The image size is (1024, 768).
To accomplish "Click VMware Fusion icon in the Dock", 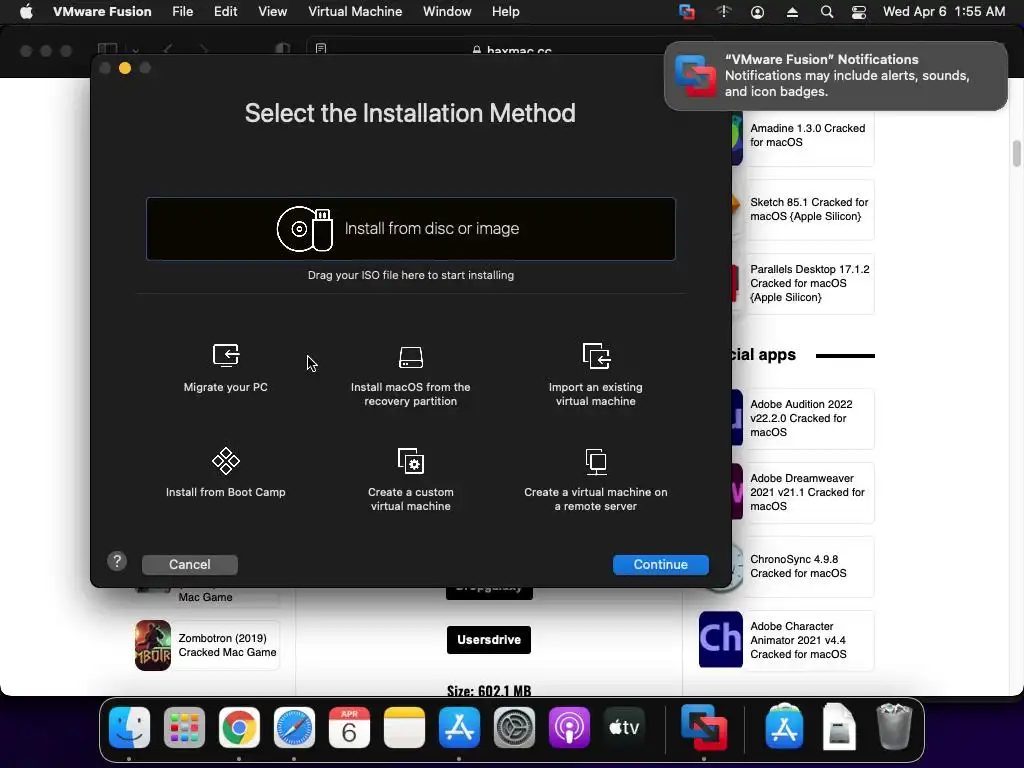I will pyautogui.click(x=704, y=727).
